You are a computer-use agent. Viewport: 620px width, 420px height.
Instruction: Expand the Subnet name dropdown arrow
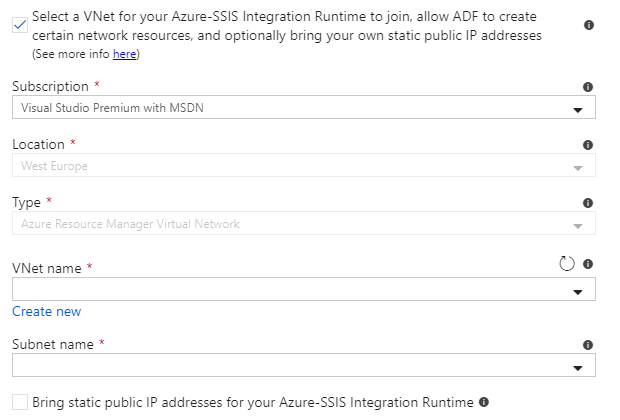[577, 367]
